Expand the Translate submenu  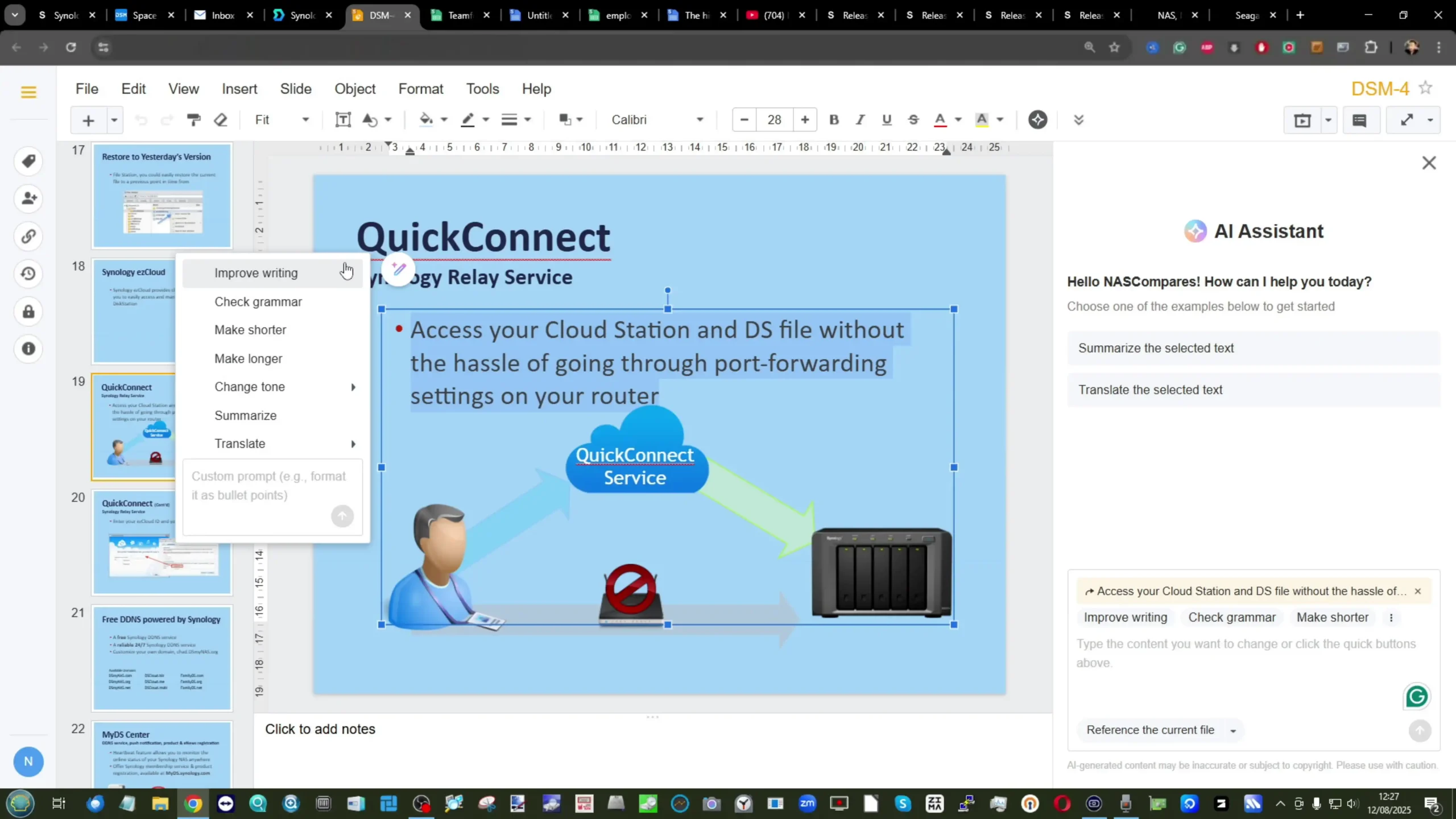coord(272,444)
